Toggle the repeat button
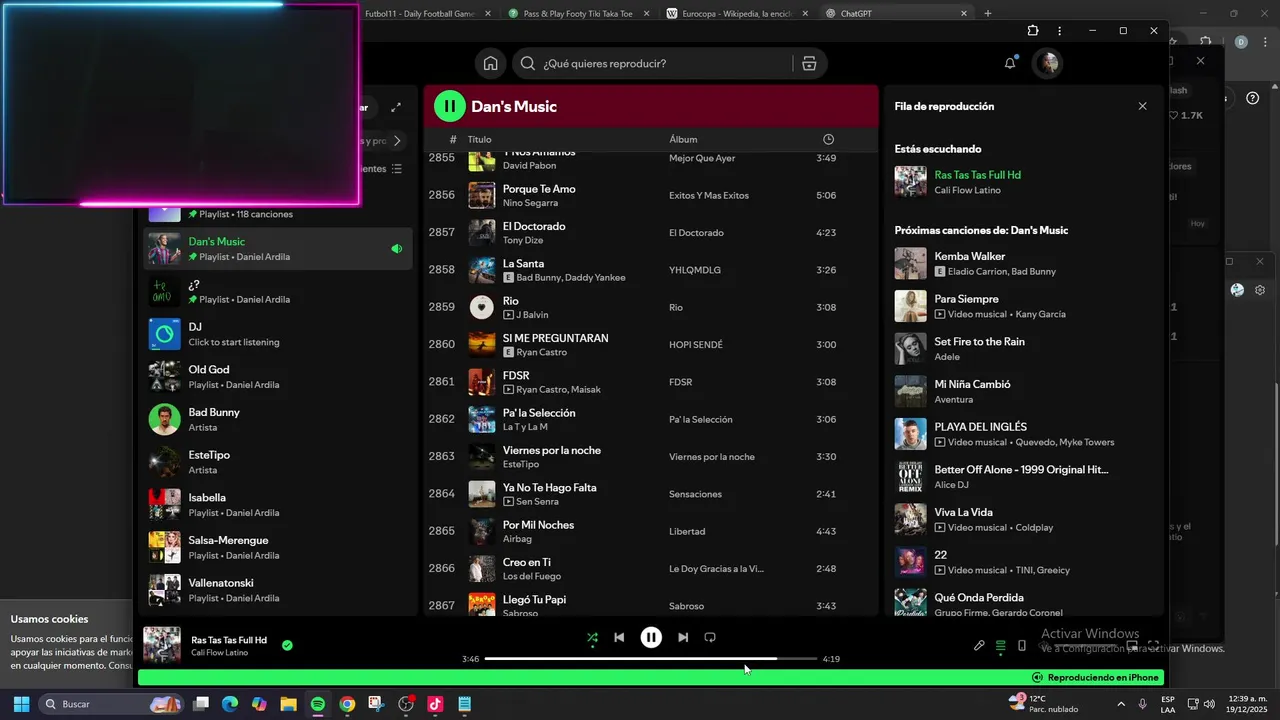This screenshot has height=720, width=1280. 710,637
